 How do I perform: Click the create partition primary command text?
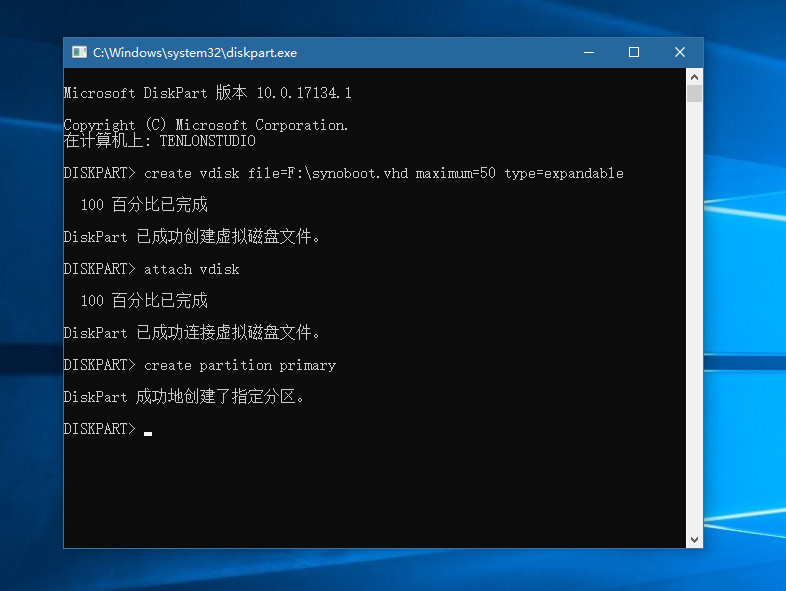[x=239, y=365]
